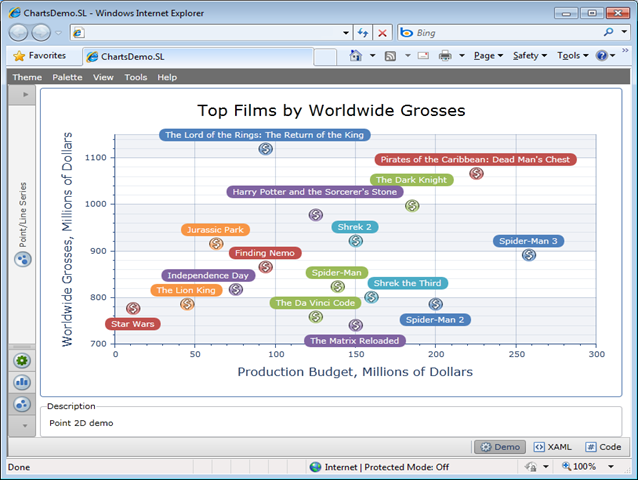Expand the zoom level dropdown arrow

coord(611,467)
